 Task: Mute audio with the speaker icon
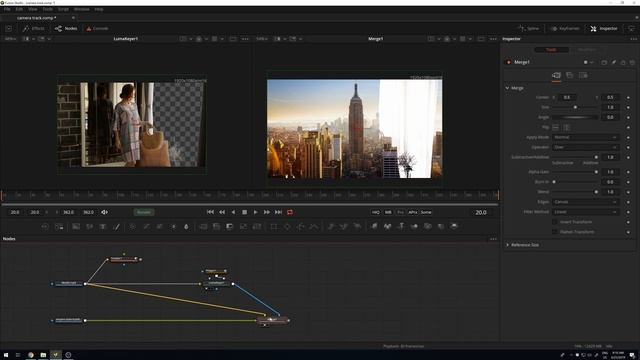coord(104,212)
